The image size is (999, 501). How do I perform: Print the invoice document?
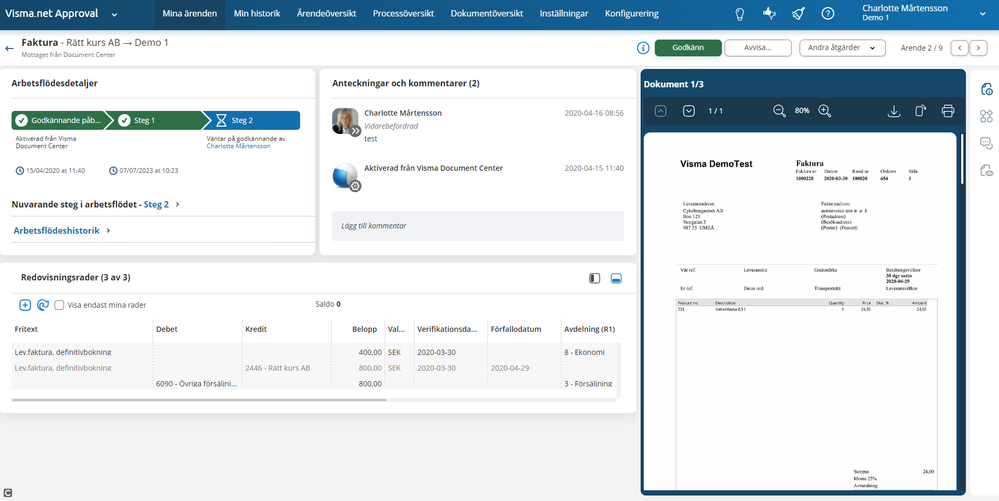coord(948,111)
